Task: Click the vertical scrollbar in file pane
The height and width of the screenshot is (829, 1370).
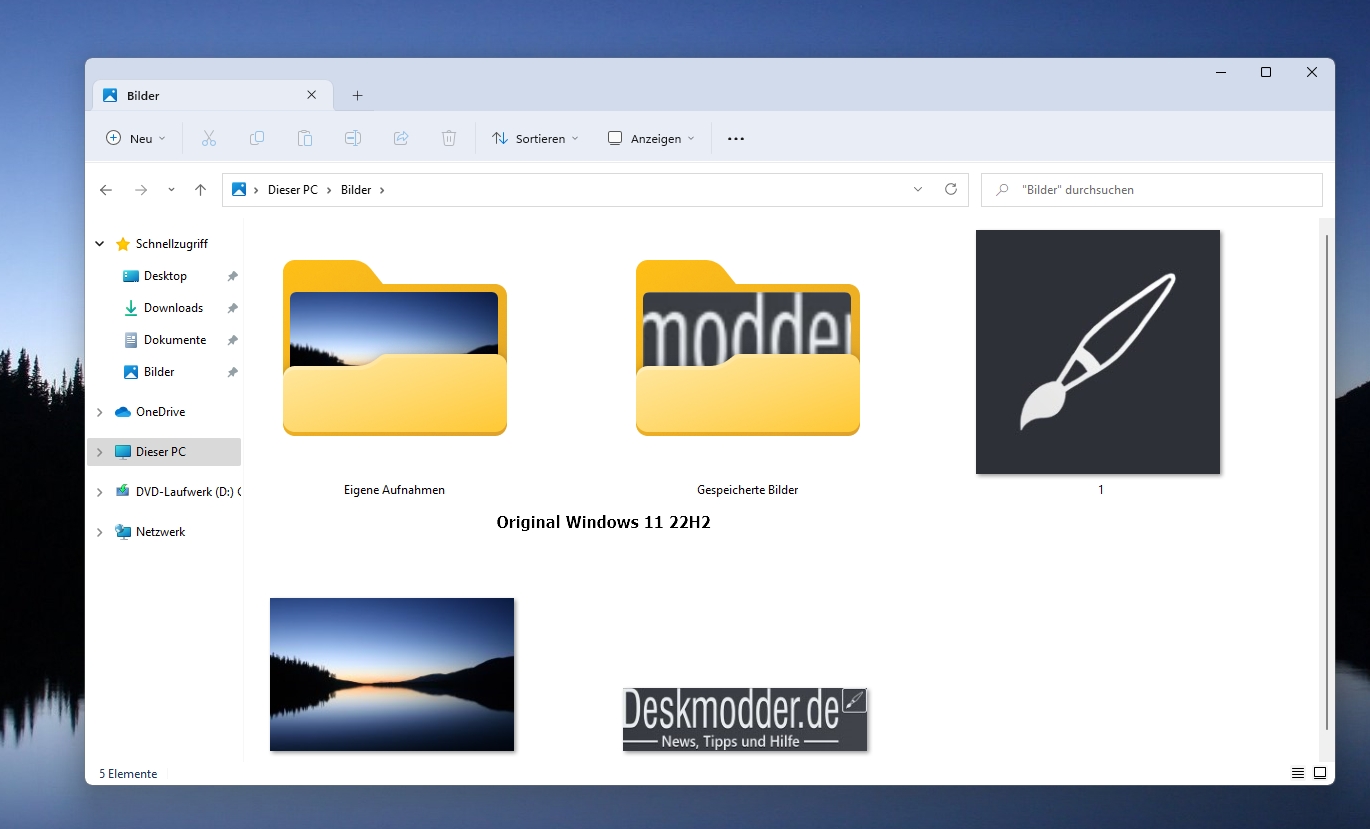Action: point(1327,482)
